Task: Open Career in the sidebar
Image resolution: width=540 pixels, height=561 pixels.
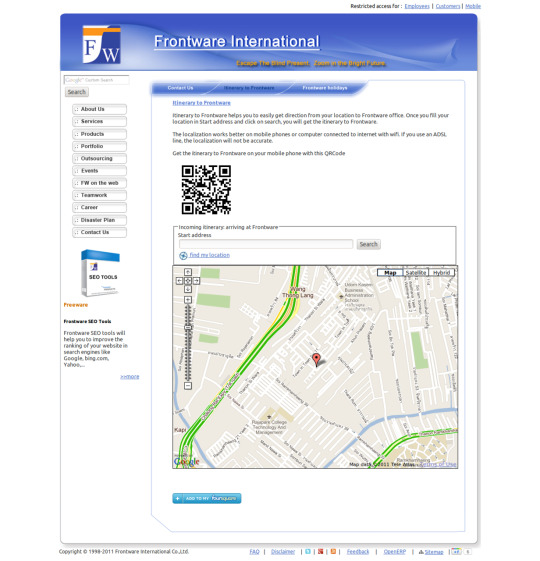Action: pyautogui.click(x=99, y=208)
